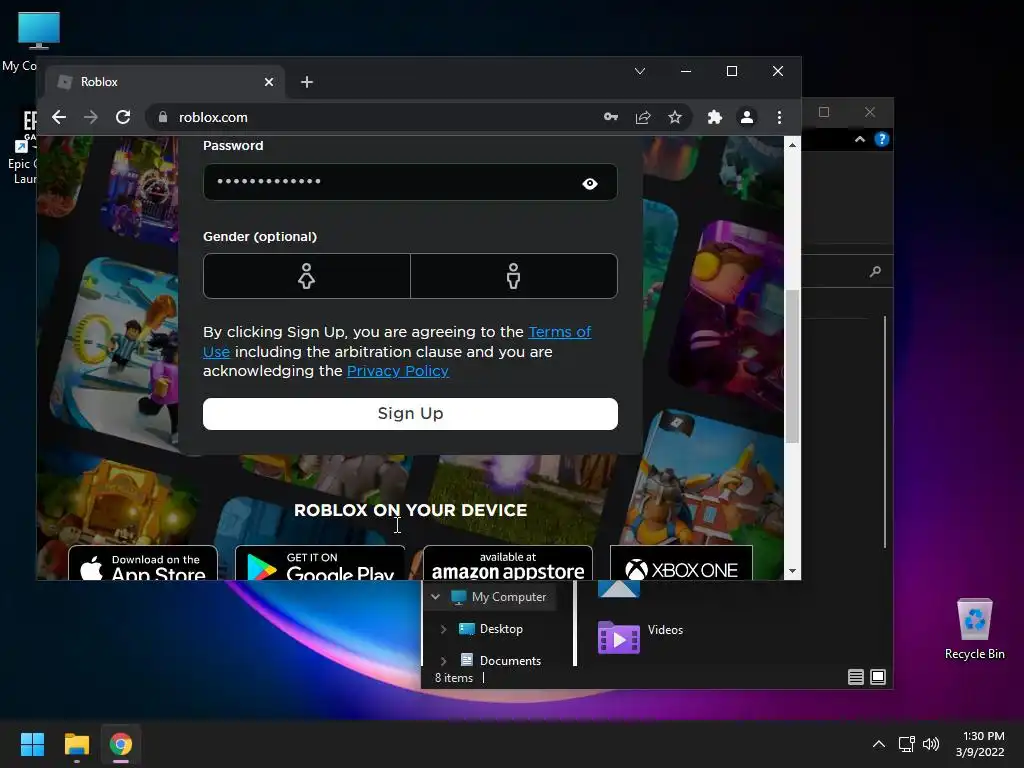
Task: View site info lock icon
Action: [x=163, y=117]
